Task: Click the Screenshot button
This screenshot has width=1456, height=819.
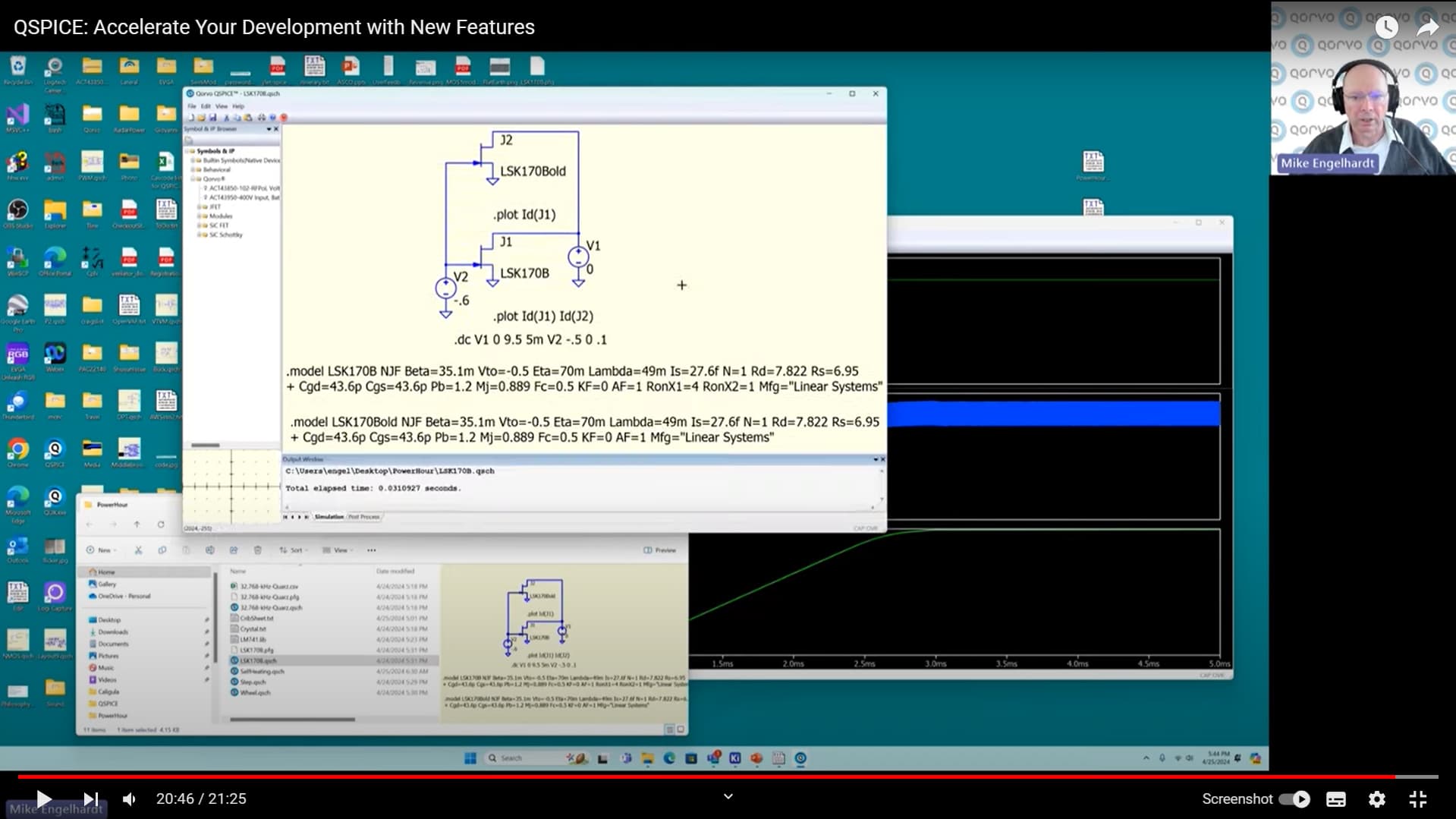Action: 1237,799
